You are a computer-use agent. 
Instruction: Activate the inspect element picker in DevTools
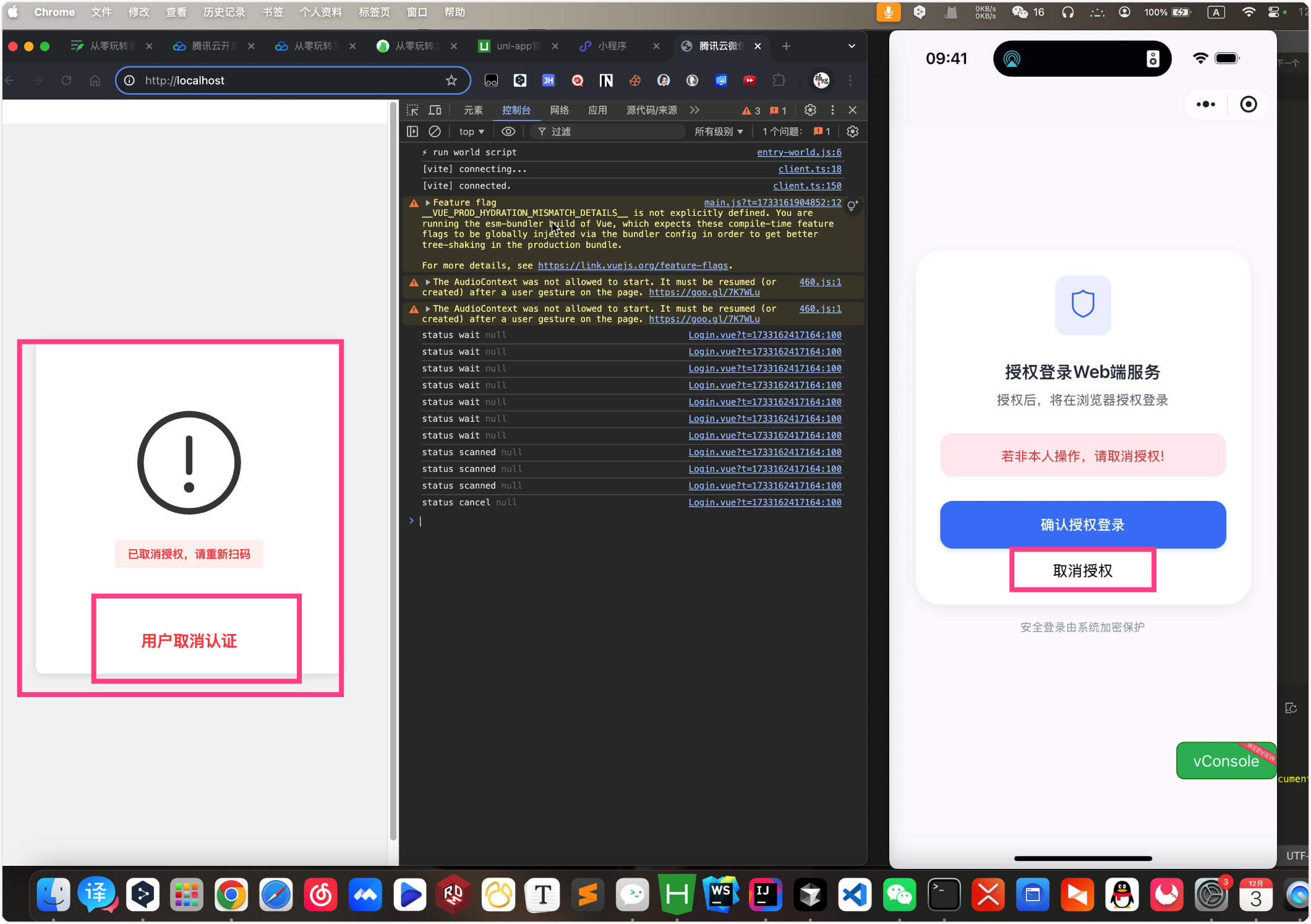(x=412, y=110)
